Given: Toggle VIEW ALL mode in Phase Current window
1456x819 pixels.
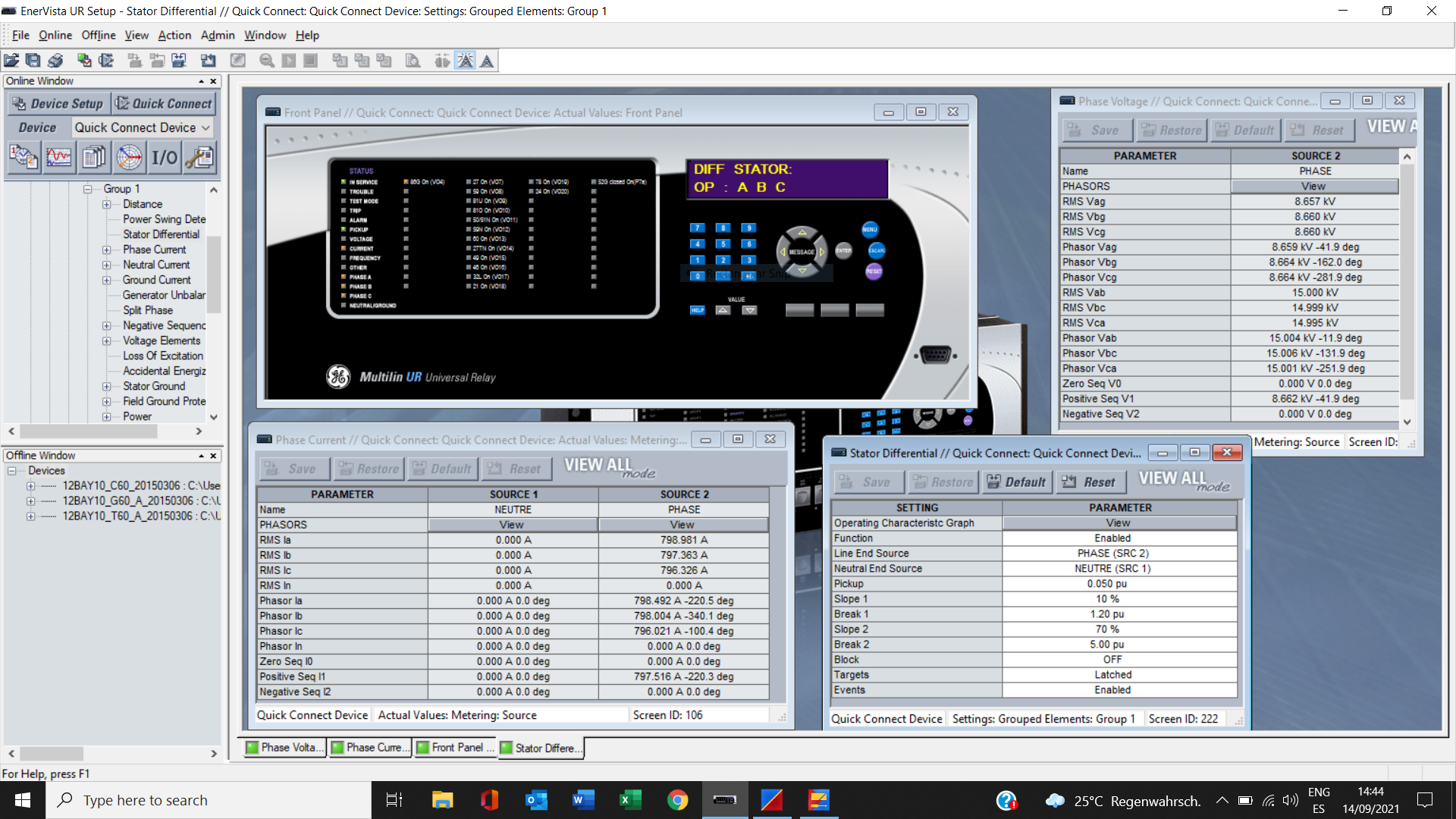Looking at the screenshot, I should pos(608,467).
